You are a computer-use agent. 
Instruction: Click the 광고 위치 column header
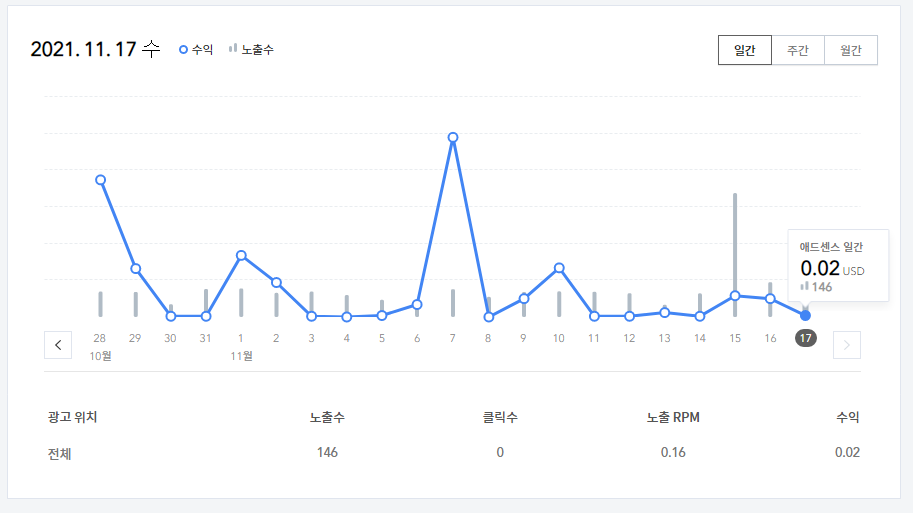[72, 418]
